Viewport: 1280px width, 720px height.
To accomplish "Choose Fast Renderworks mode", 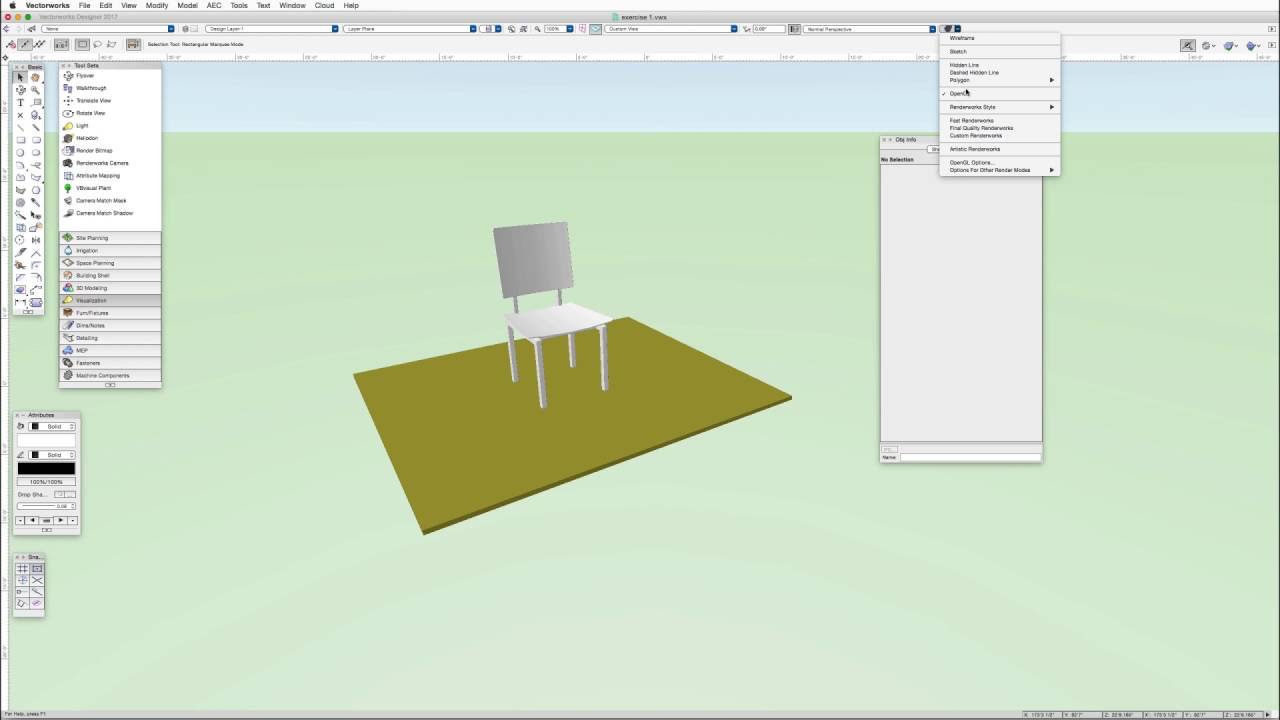I will [999, 120].
